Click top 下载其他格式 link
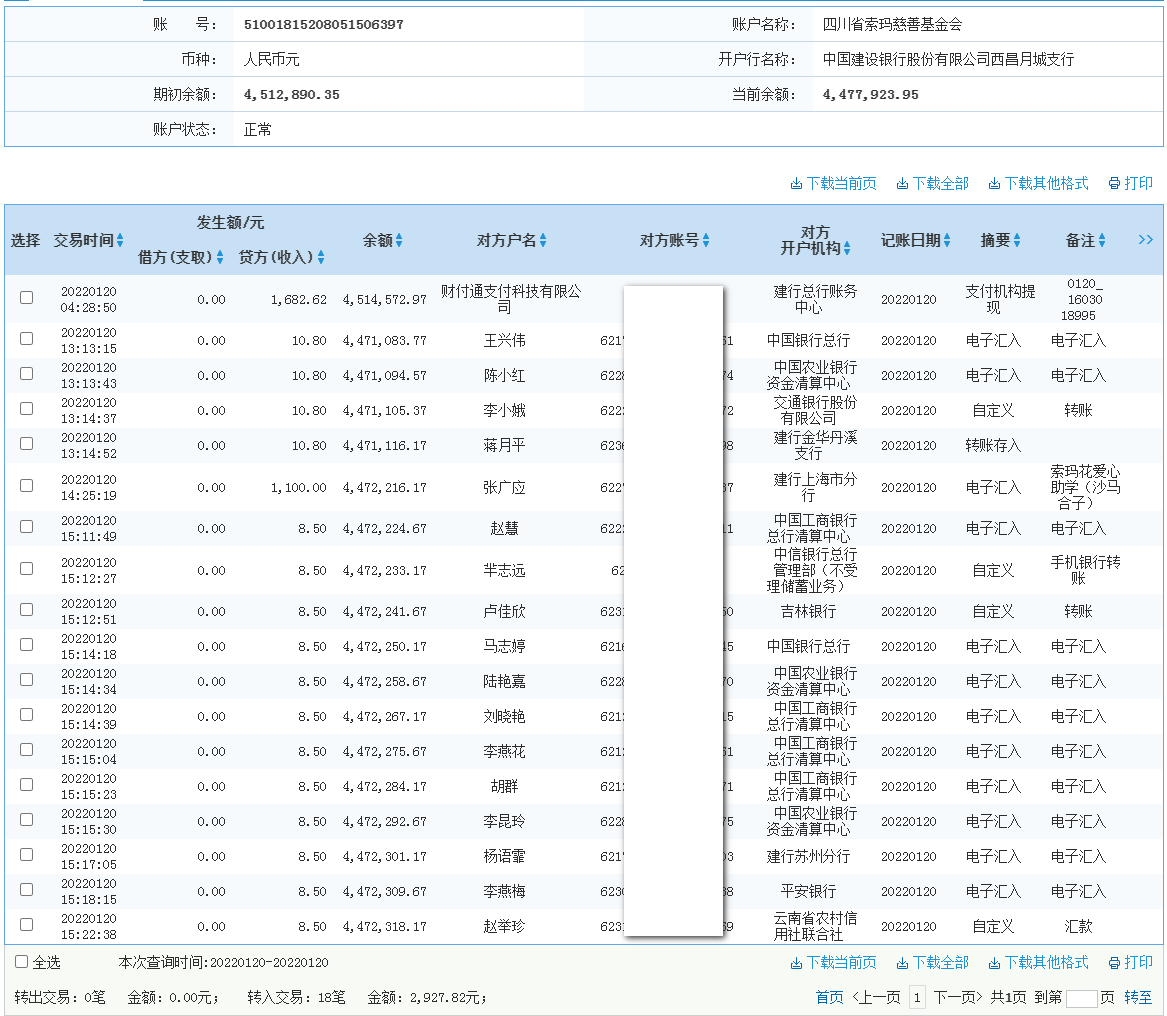Viewport: 1167px width, 1016px height. tap(1038, 183)
